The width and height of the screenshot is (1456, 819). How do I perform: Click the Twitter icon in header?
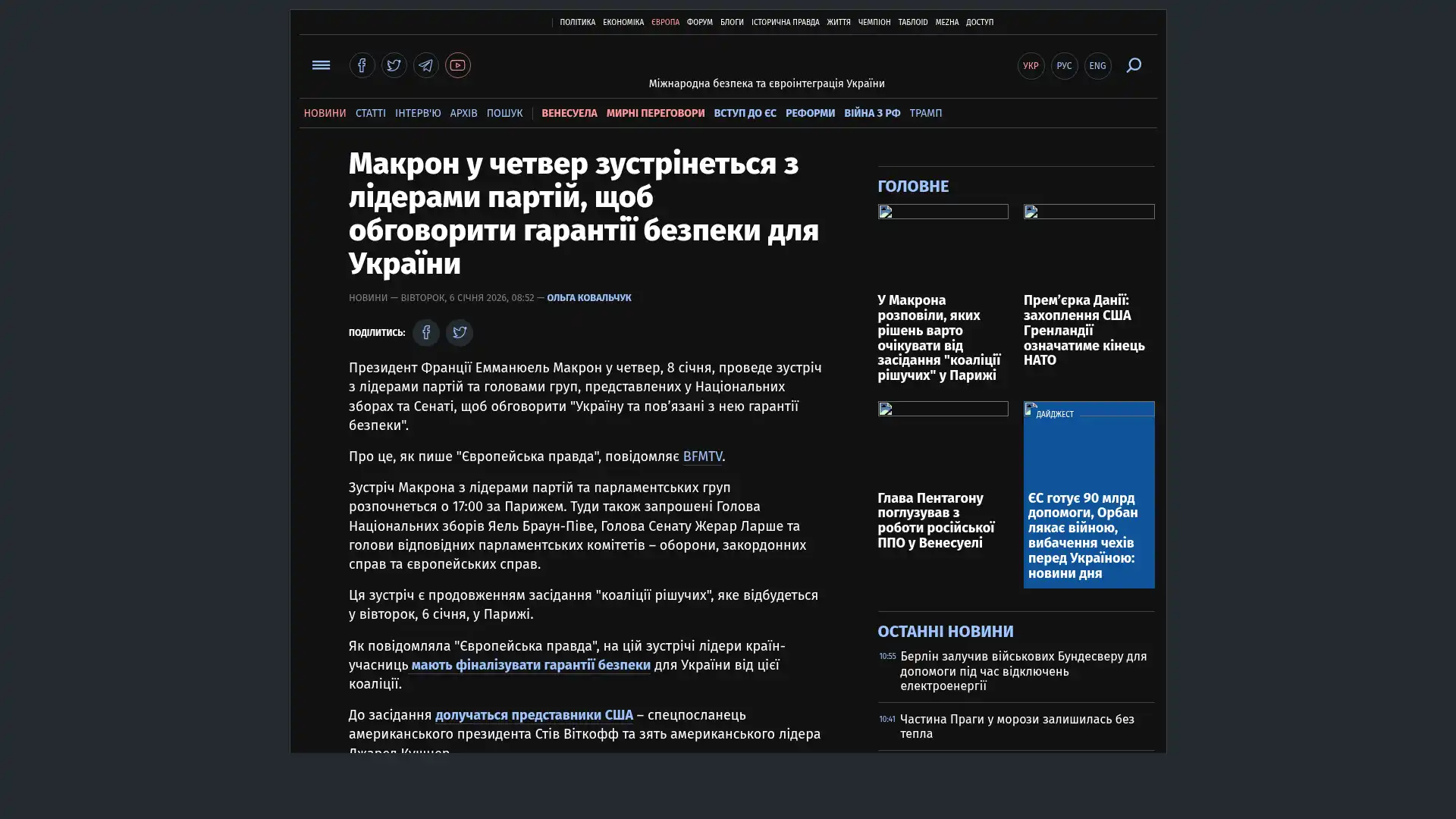[394, 65]
